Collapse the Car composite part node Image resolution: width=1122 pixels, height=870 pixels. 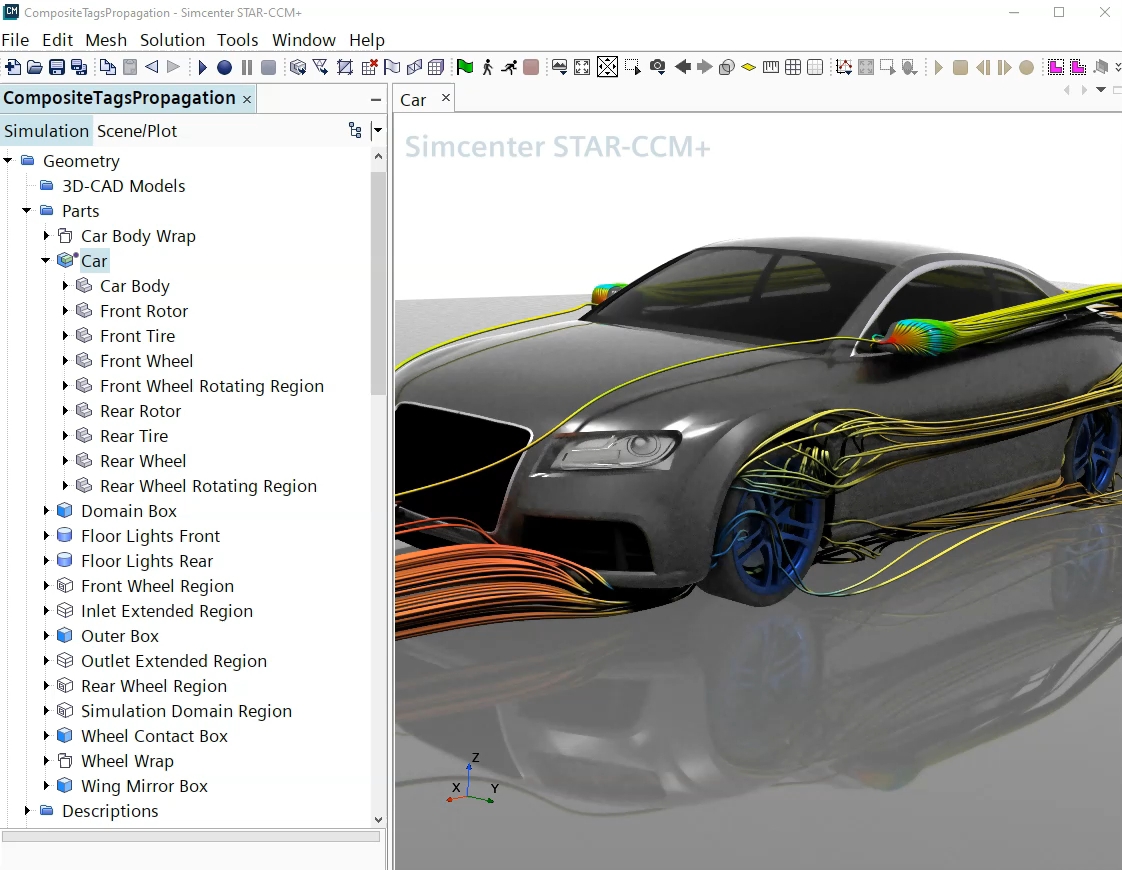(x=46, y=261)
